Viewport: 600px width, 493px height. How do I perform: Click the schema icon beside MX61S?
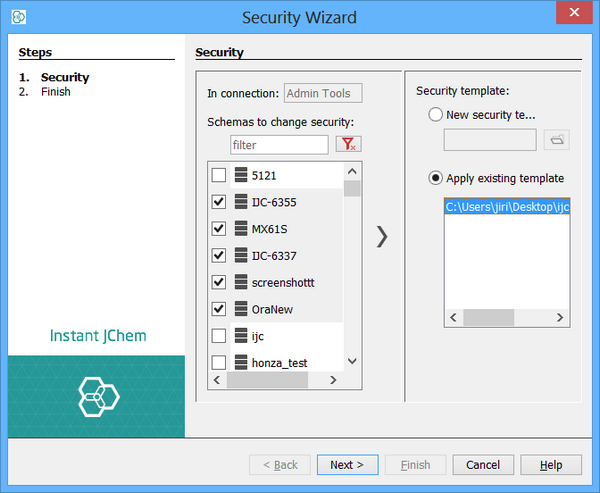(x=241, y=229)
